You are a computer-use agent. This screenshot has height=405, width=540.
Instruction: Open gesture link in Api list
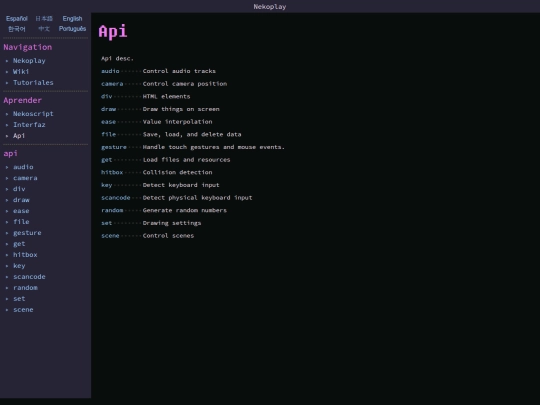[x=114, y=147]
